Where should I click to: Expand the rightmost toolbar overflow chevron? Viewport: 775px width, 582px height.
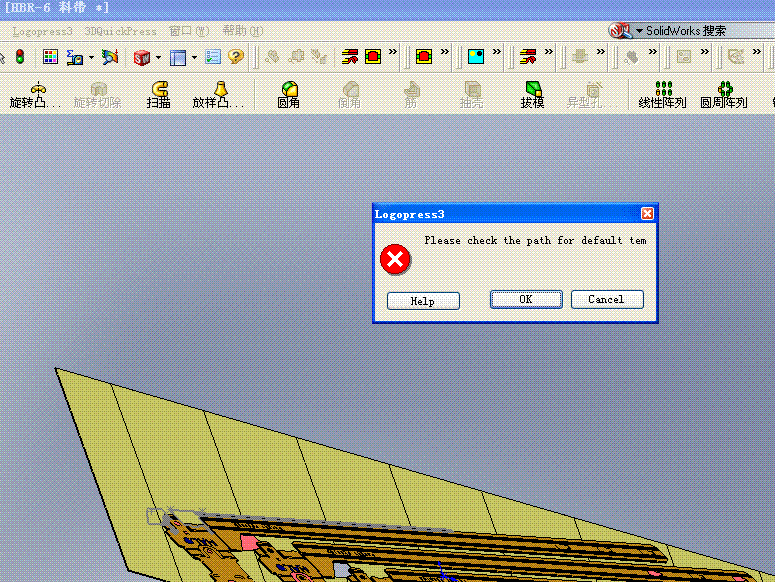pyautogui.click(x=757, y=51)
